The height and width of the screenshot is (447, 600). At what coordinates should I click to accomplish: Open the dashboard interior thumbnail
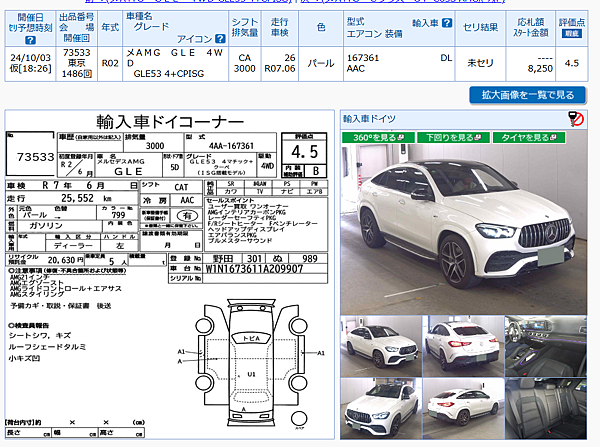tap(546, 346)
